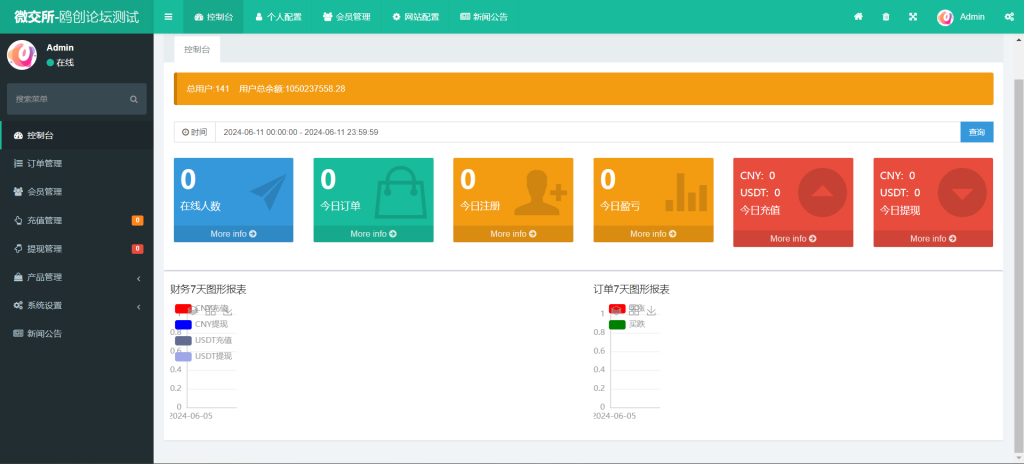Image resolution: width=1024 pixels, height=464 pixels.
Task: Click the 时间 clock label
Action: [195, 132]
